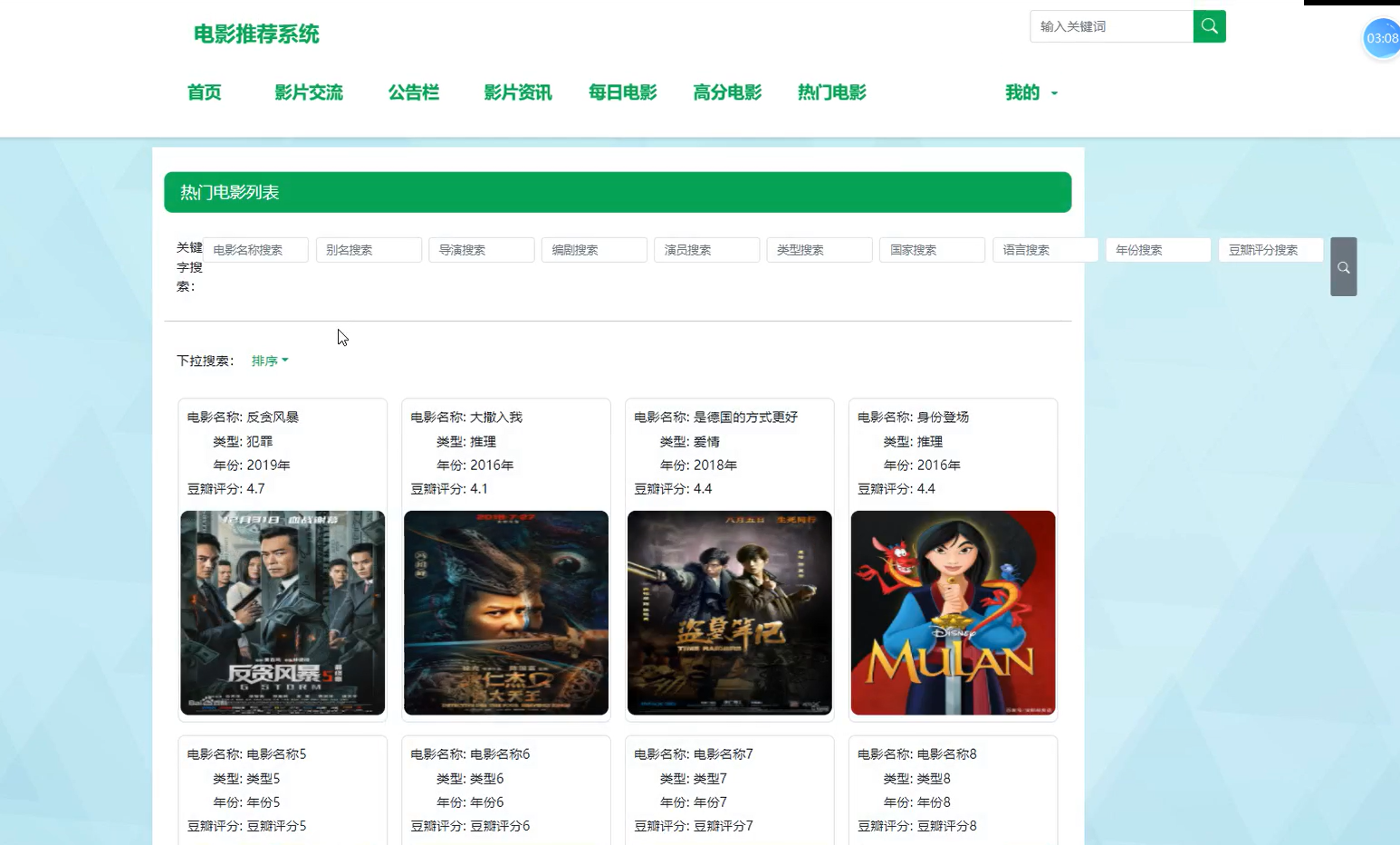
Task: Click the 类型: 犯罪 text
Action: (243, 442)
